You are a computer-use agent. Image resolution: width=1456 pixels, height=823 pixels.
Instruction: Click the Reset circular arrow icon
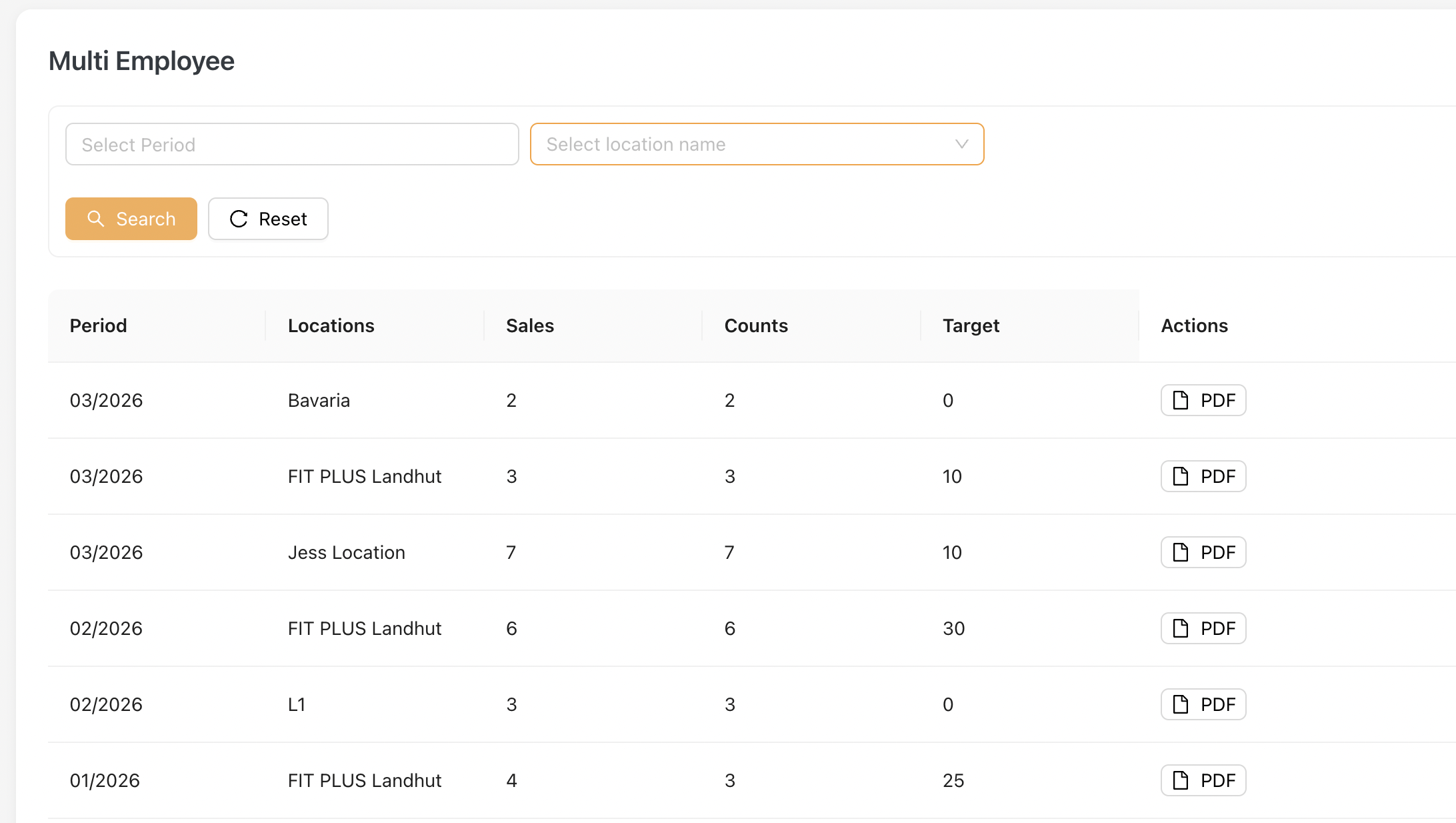[239, 219]
